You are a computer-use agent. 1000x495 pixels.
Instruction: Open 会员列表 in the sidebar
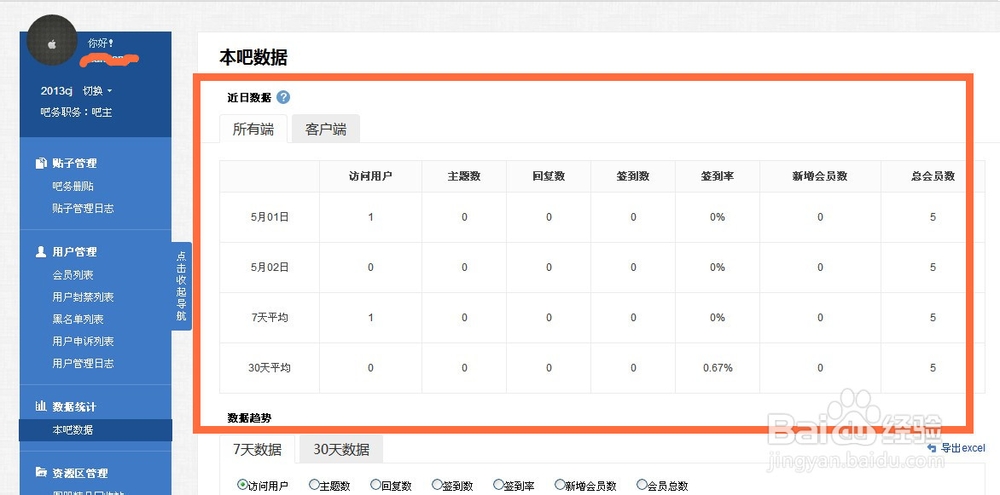tap(73, 275)
